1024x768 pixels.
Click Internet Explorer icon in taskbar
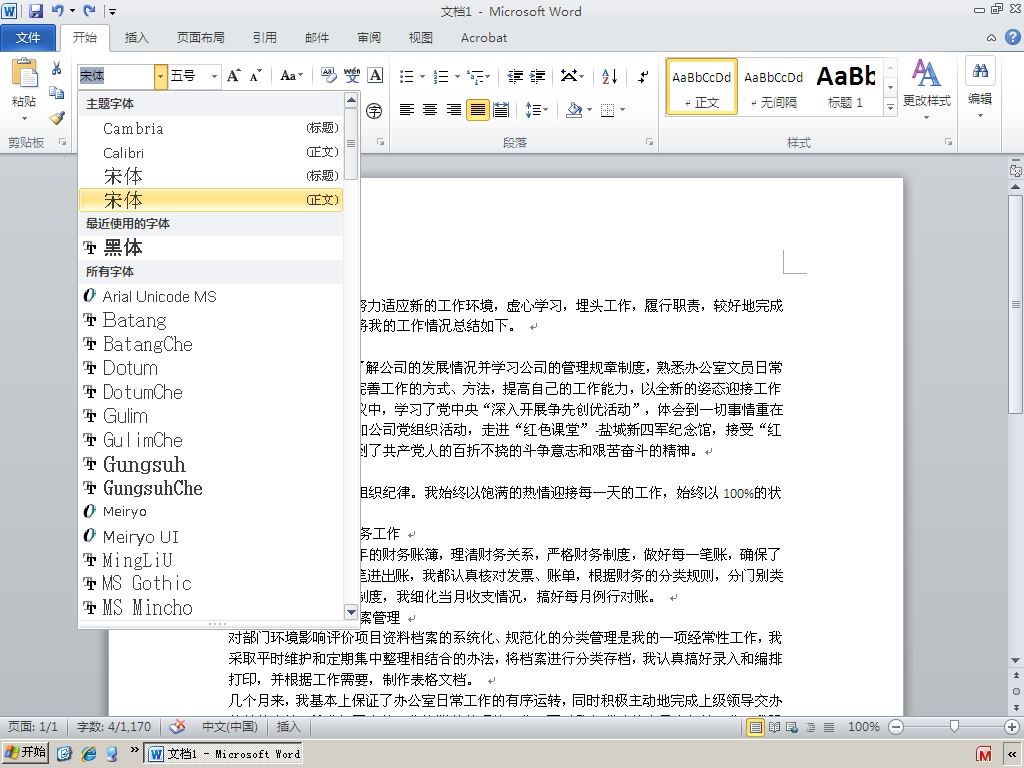pyautogui.click(x=88, y=754)
